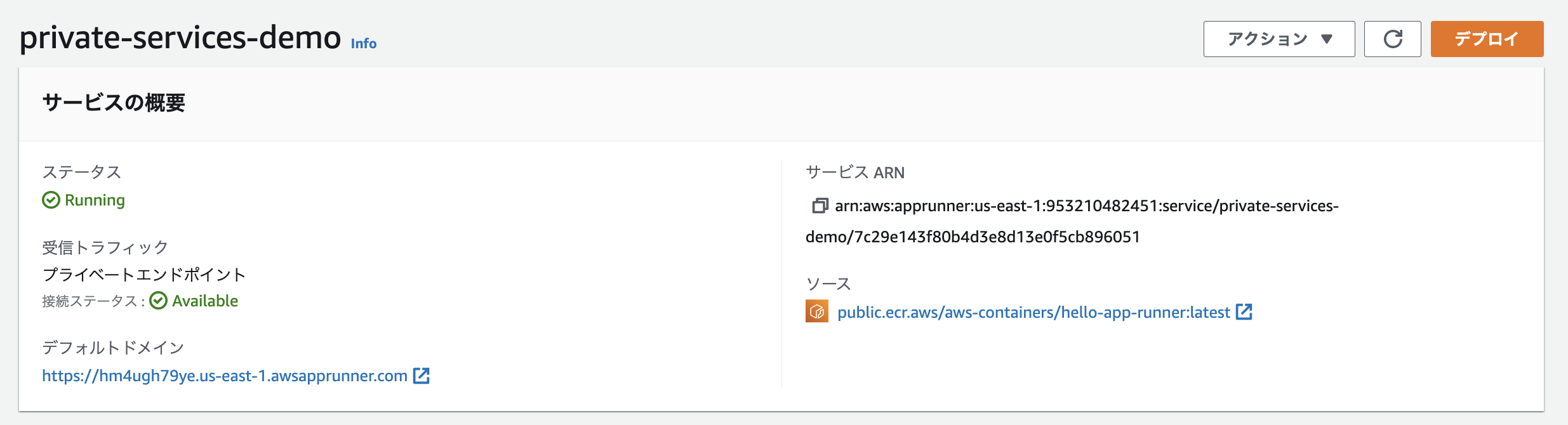Click the デフォルトドメイン label
This screenshot has width=1568, height=425.
point(113,347)
